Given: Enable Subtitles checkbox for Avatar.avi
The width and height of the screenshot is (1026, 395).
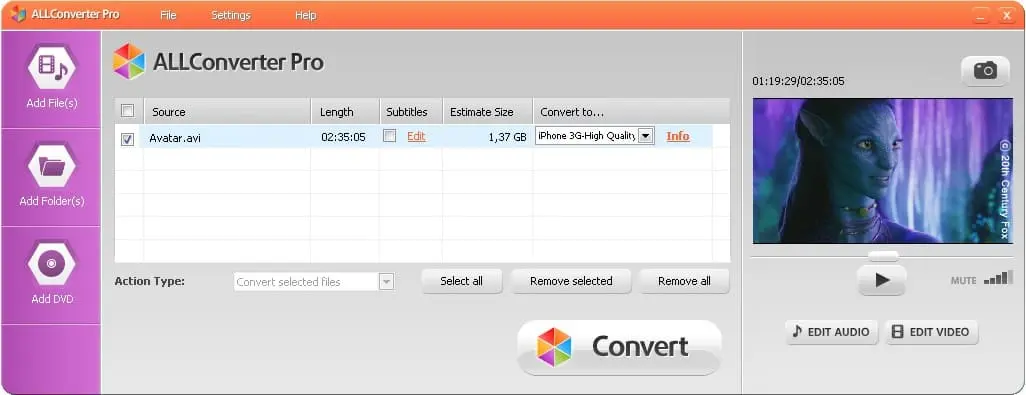Looking at the screenshot, I should [x=389, y=135].
